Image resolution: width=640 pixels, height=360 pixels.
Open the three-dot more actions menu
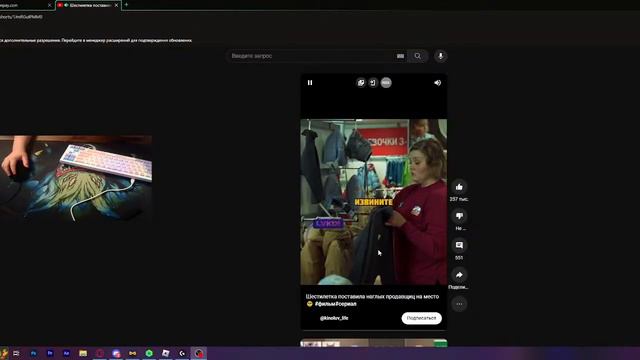[x=459, y=304]
